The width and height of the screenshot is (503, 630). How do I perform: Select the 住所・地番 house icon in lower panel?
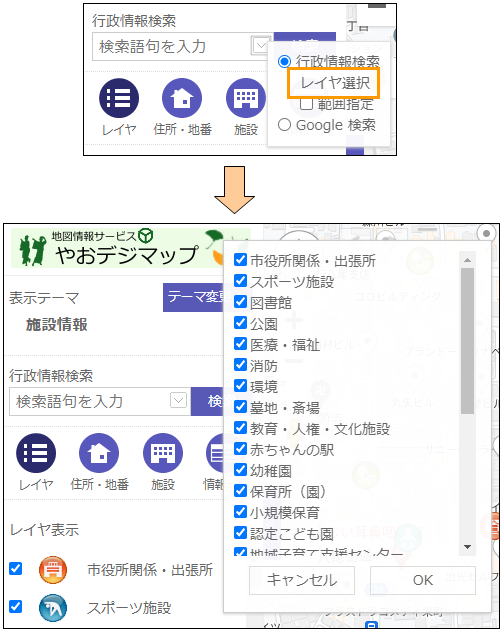[x=99, y=453]
